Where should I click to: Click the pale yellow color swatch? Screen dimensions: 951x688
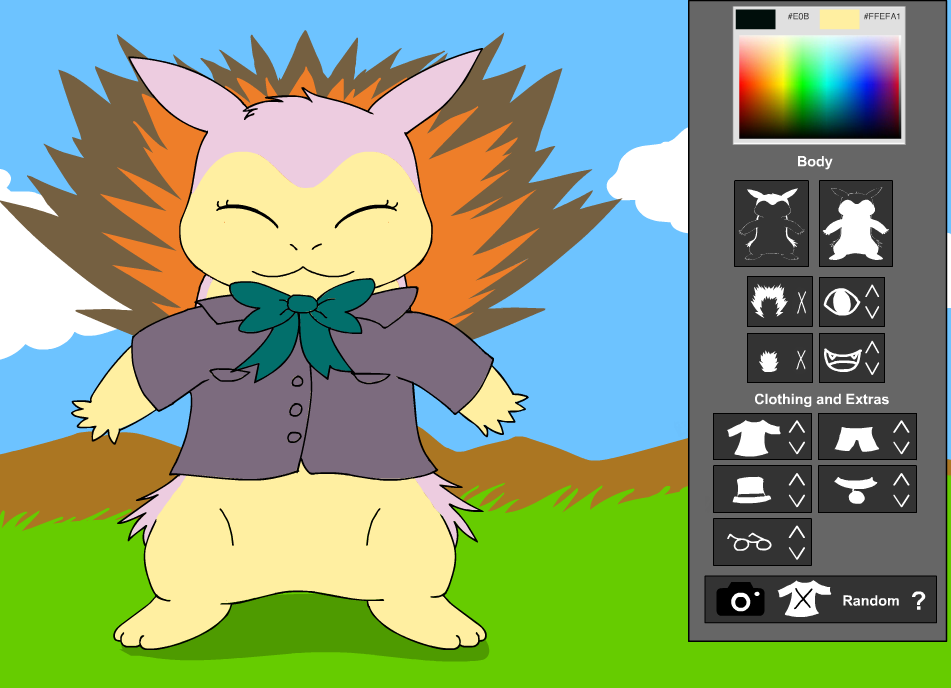pyautogui.click(x=839, y=19)
